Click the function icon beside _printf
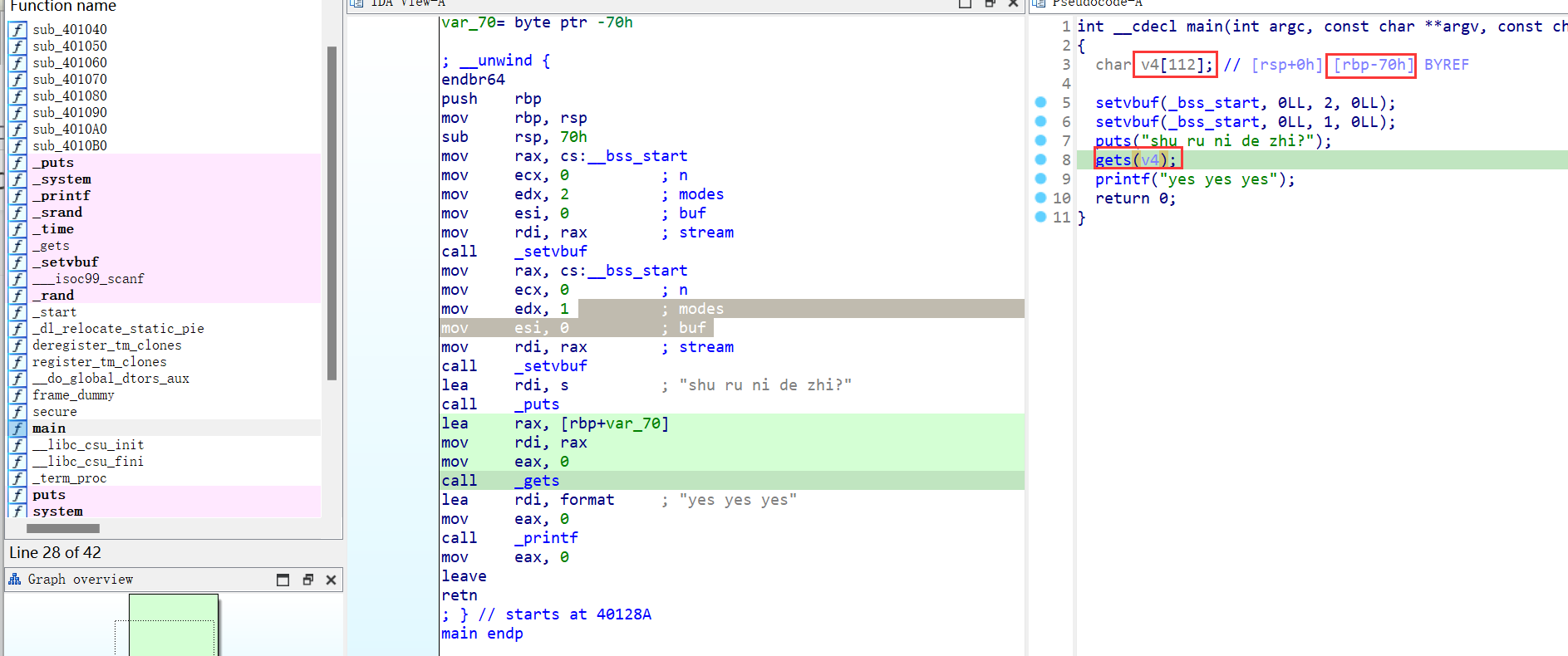 tap(18, 196)
